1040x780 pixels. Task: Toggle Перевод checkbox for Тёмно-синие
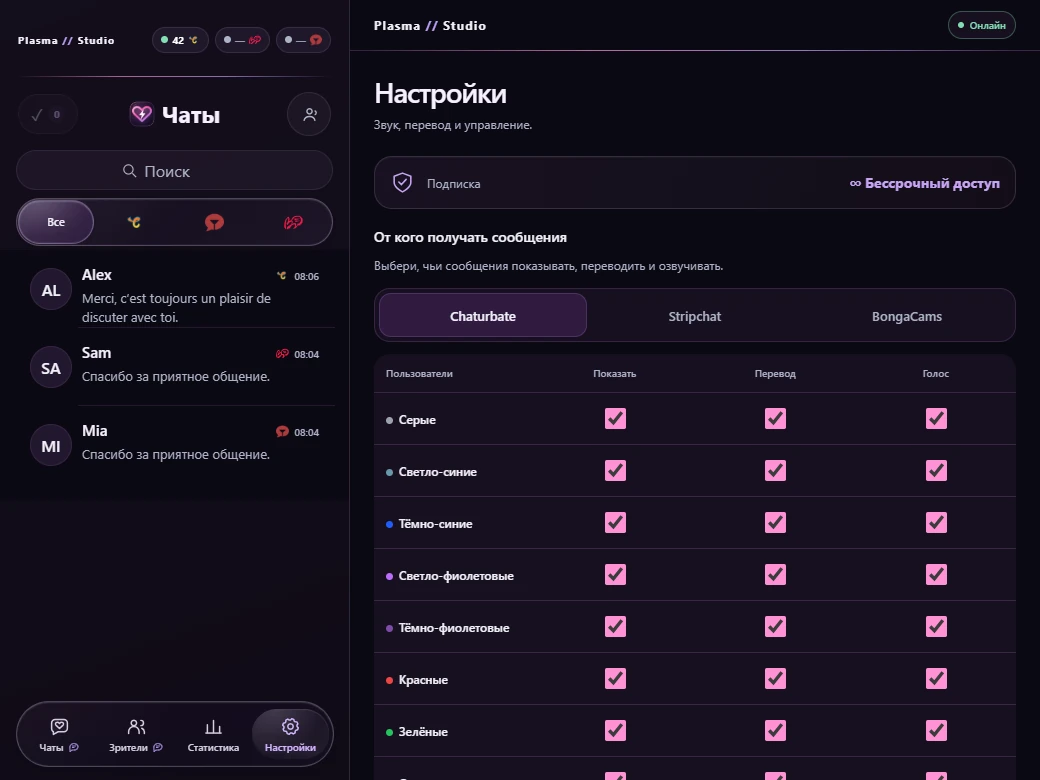775,523
